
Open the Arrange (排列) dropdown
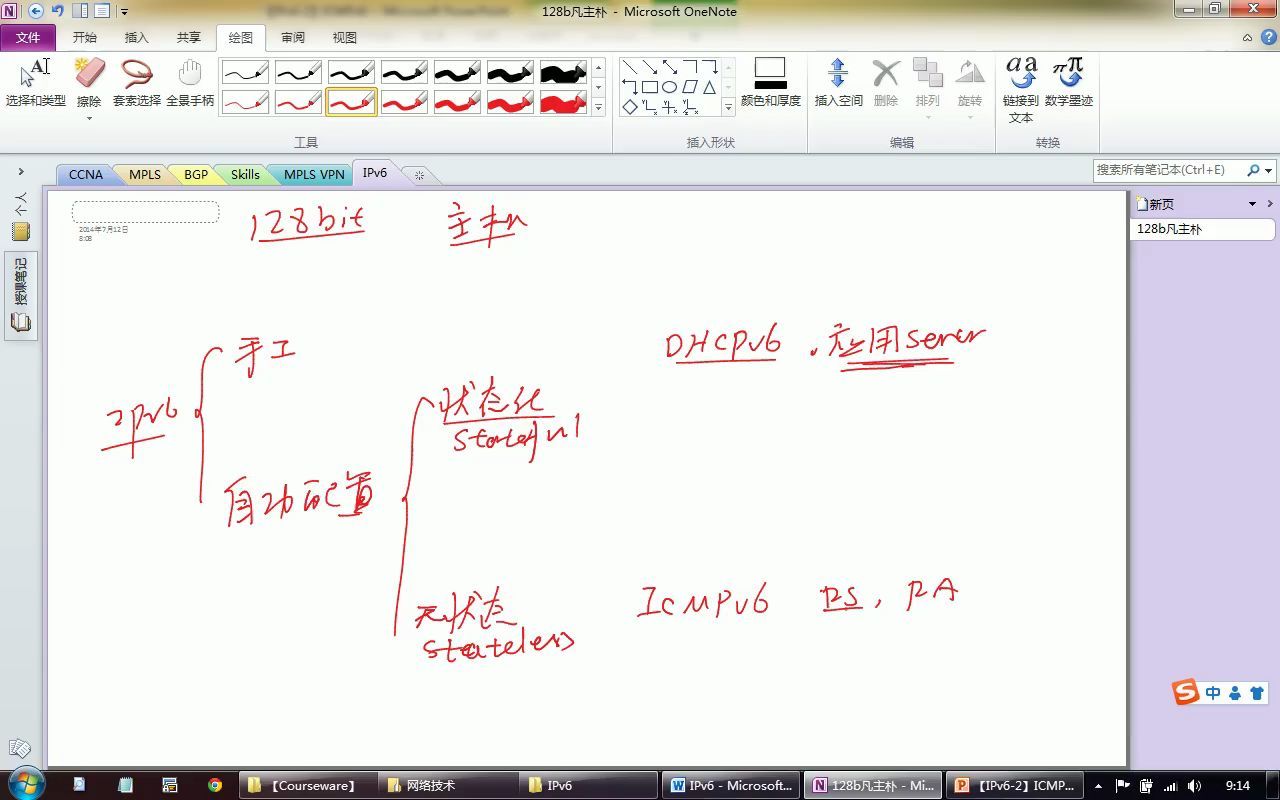(x=927, y=88)
